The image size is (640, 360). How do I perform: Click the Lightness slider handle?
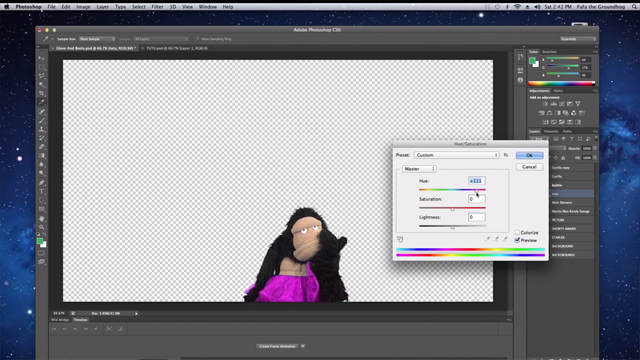pos(452,227)
